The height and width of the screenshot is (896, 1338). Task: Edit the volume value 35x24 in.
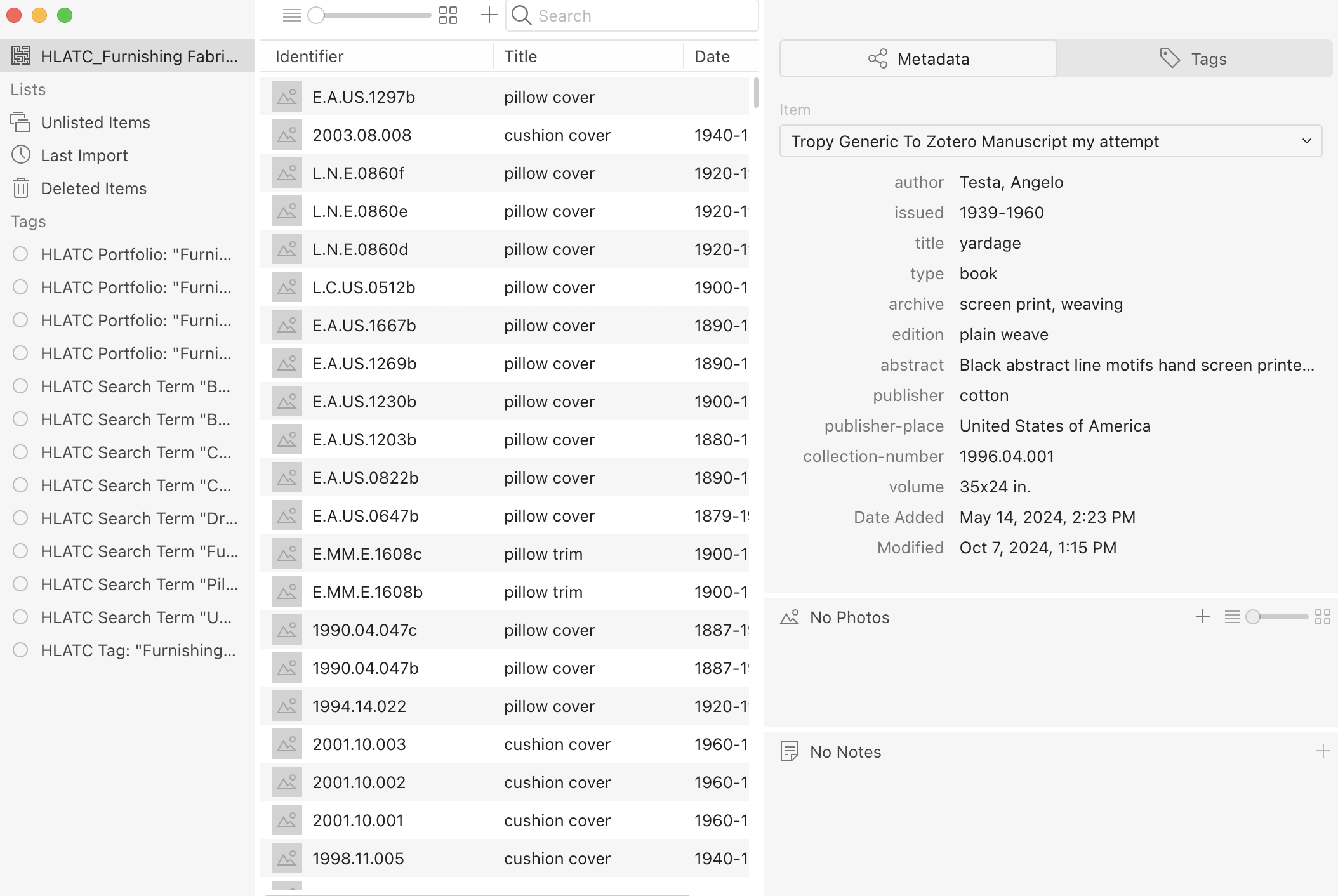(x=995, y=487)
